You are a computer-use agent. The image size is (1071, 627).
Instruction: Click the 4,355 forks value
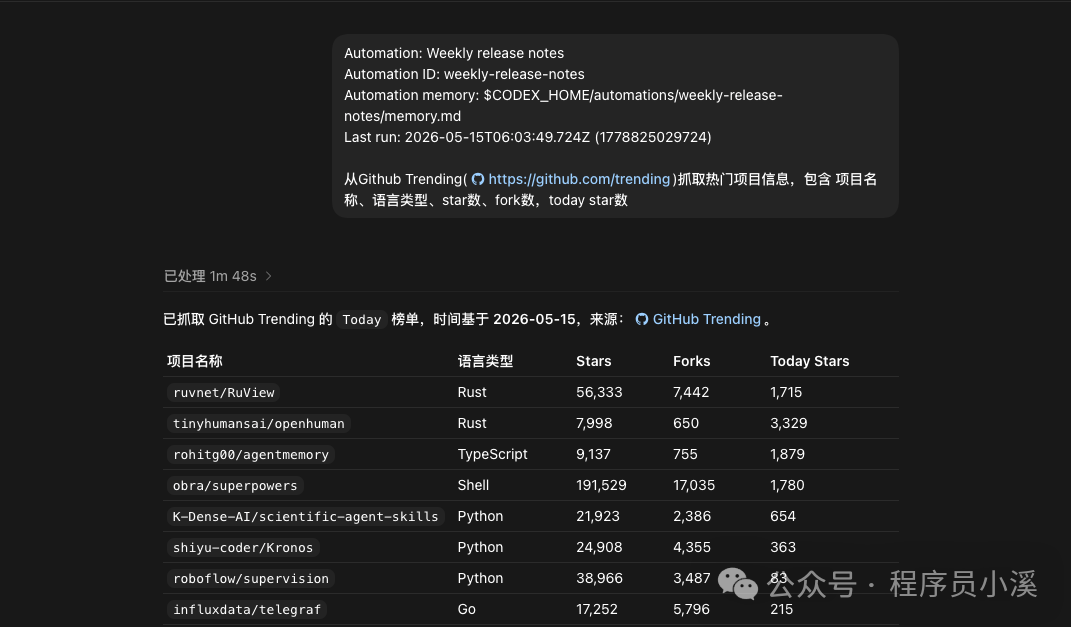click(692, 547)
